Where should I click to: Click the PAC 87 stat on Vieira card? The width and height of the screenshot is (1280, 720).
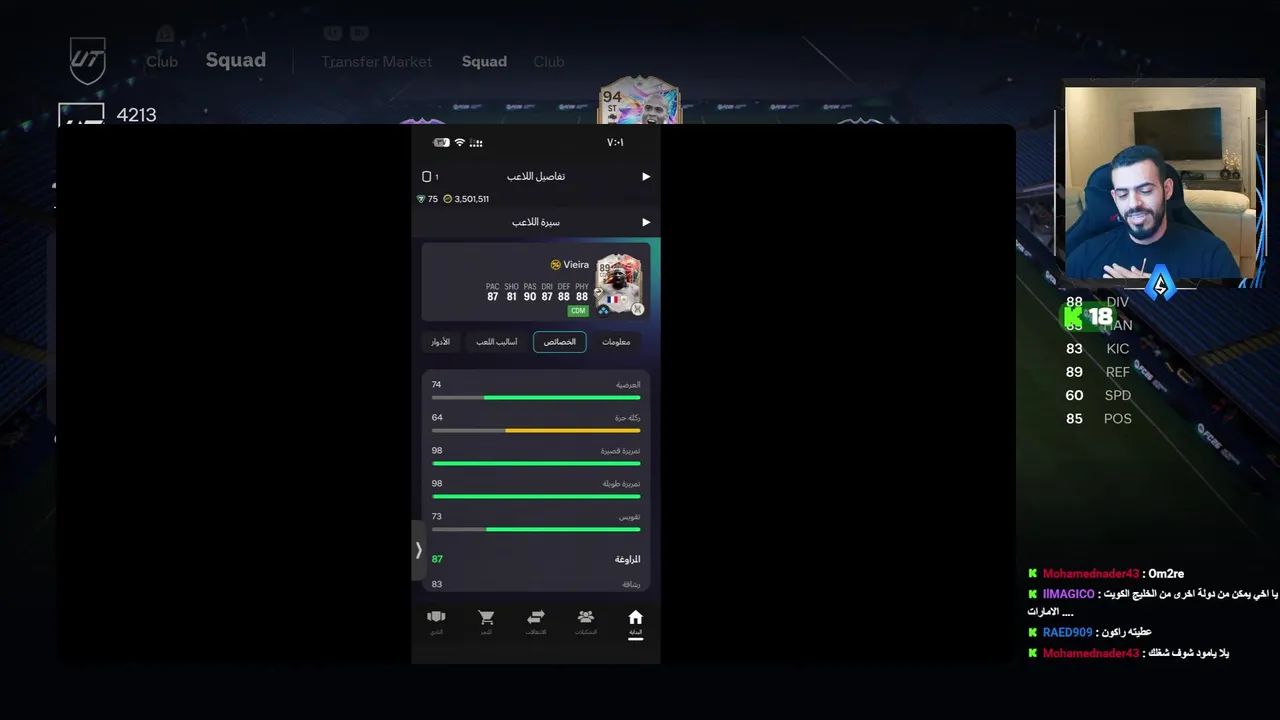pyautogui.click(x=493, y=292)
